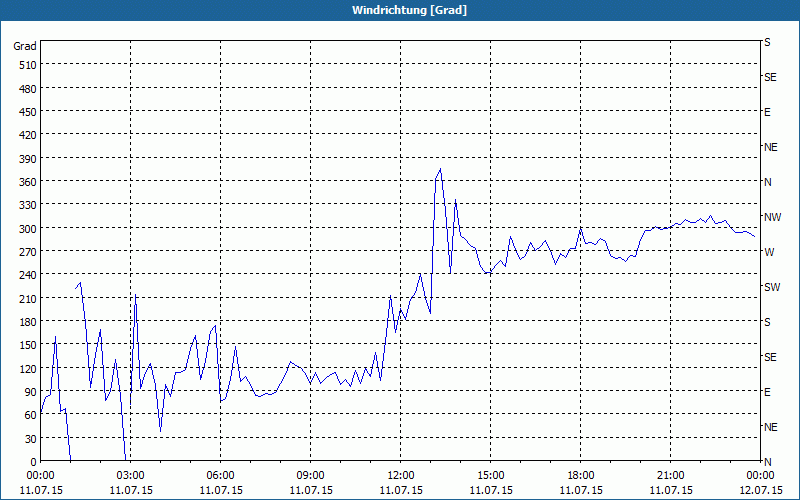Viewport: 800px width, 500px height.
Task: Click the 90 y-axis tick label
Action: click(28, 392)
